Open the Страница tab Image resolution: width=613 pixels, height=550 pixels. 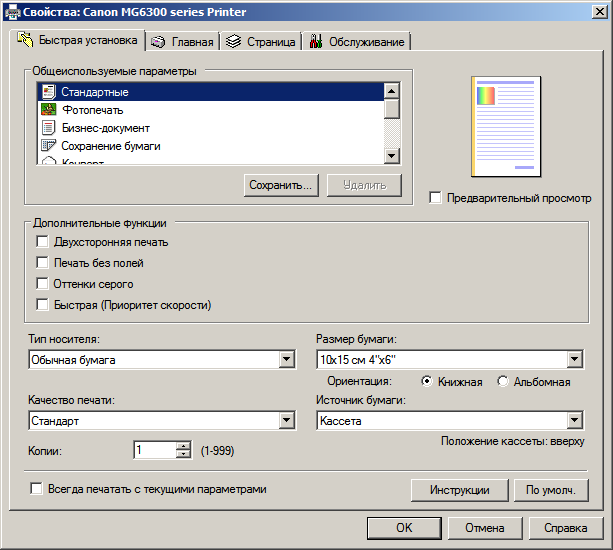click(261, 41)
